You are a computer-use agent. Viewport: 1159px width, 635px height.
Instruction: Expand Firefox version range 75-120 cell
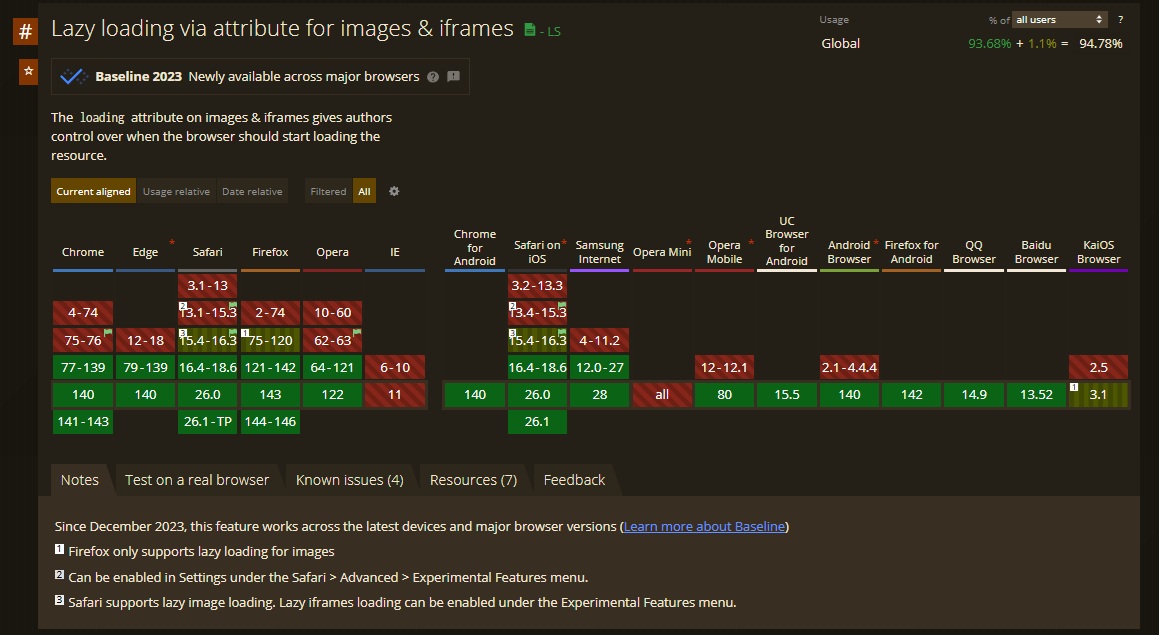(270, 340)
